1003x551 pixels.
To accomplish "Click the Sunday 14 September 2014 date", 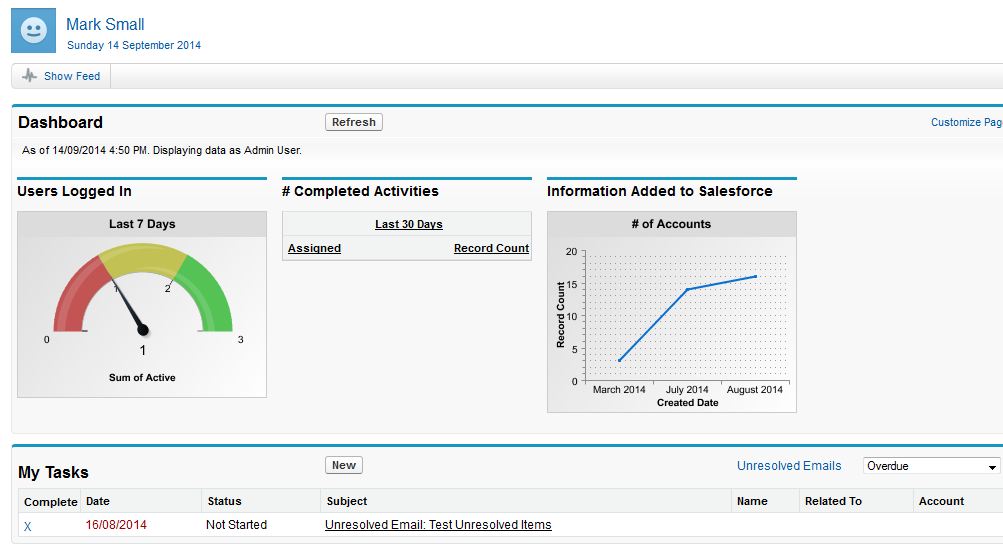I will tap(134, 45).
